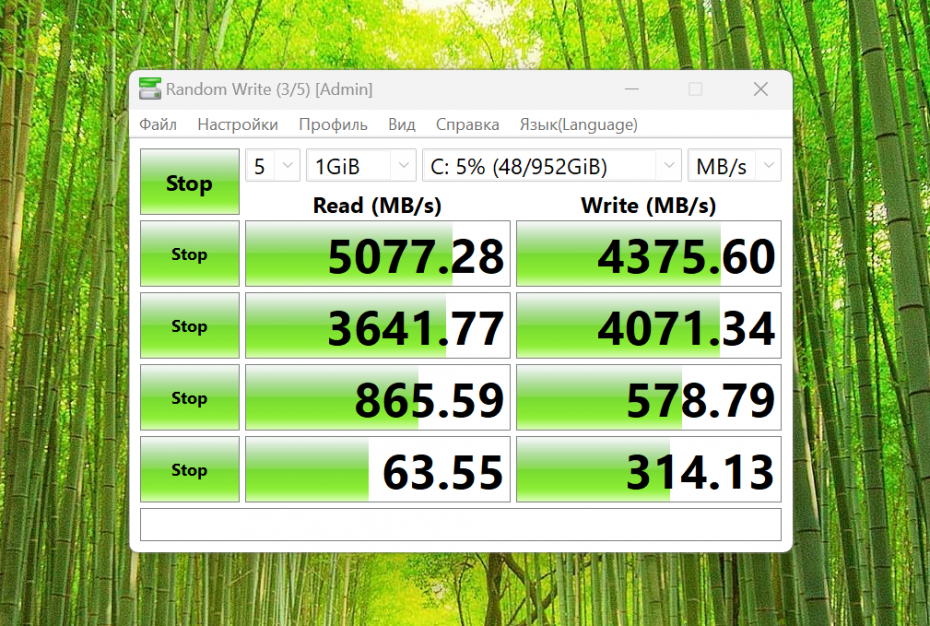The height and width of the screenshot is (626, 930).
Task: Open the Настройки menu
Action: click(237, 125)
